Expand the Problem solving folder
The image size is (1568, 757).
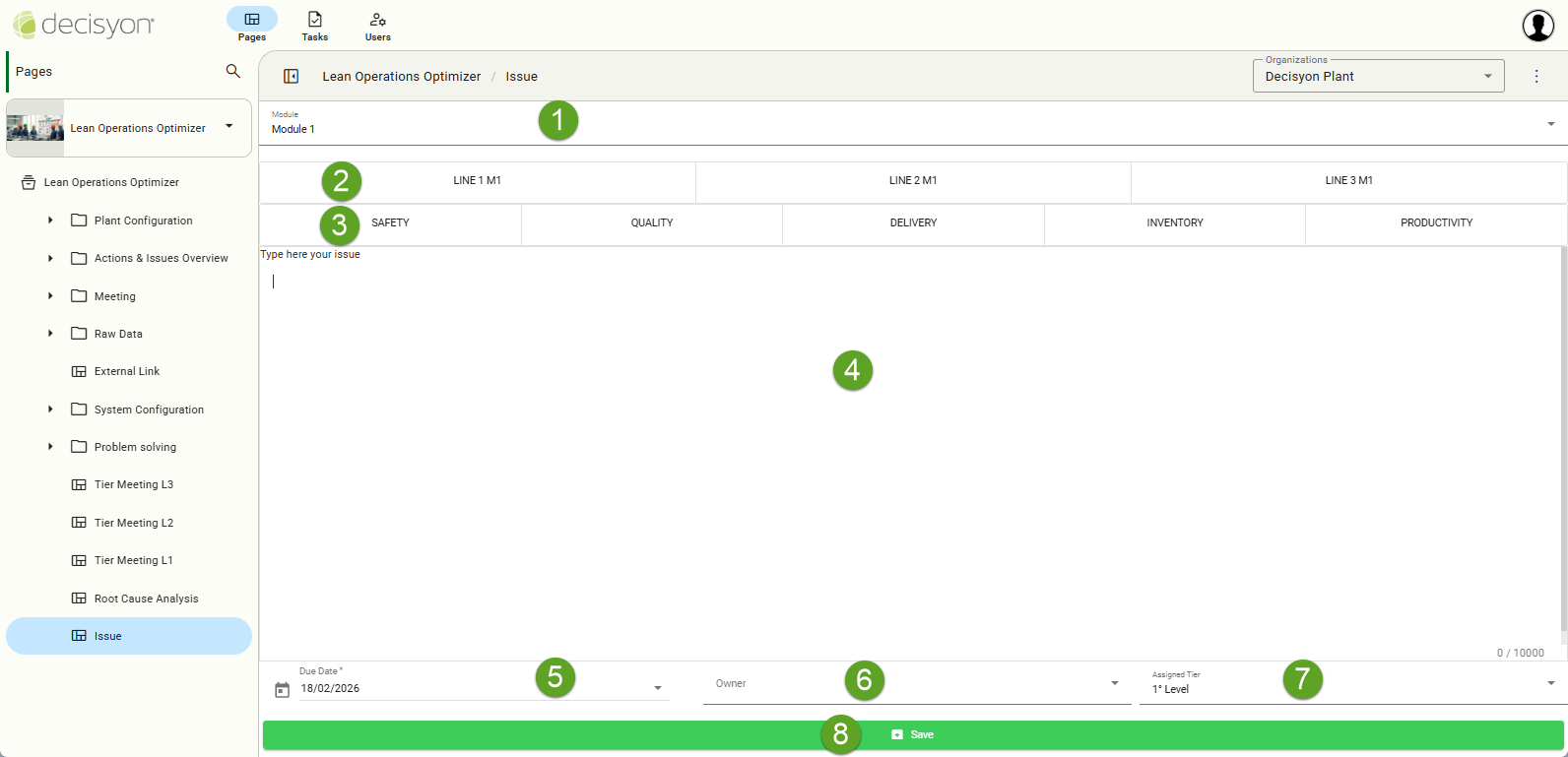pyautogui.click(x=50, y=447)
